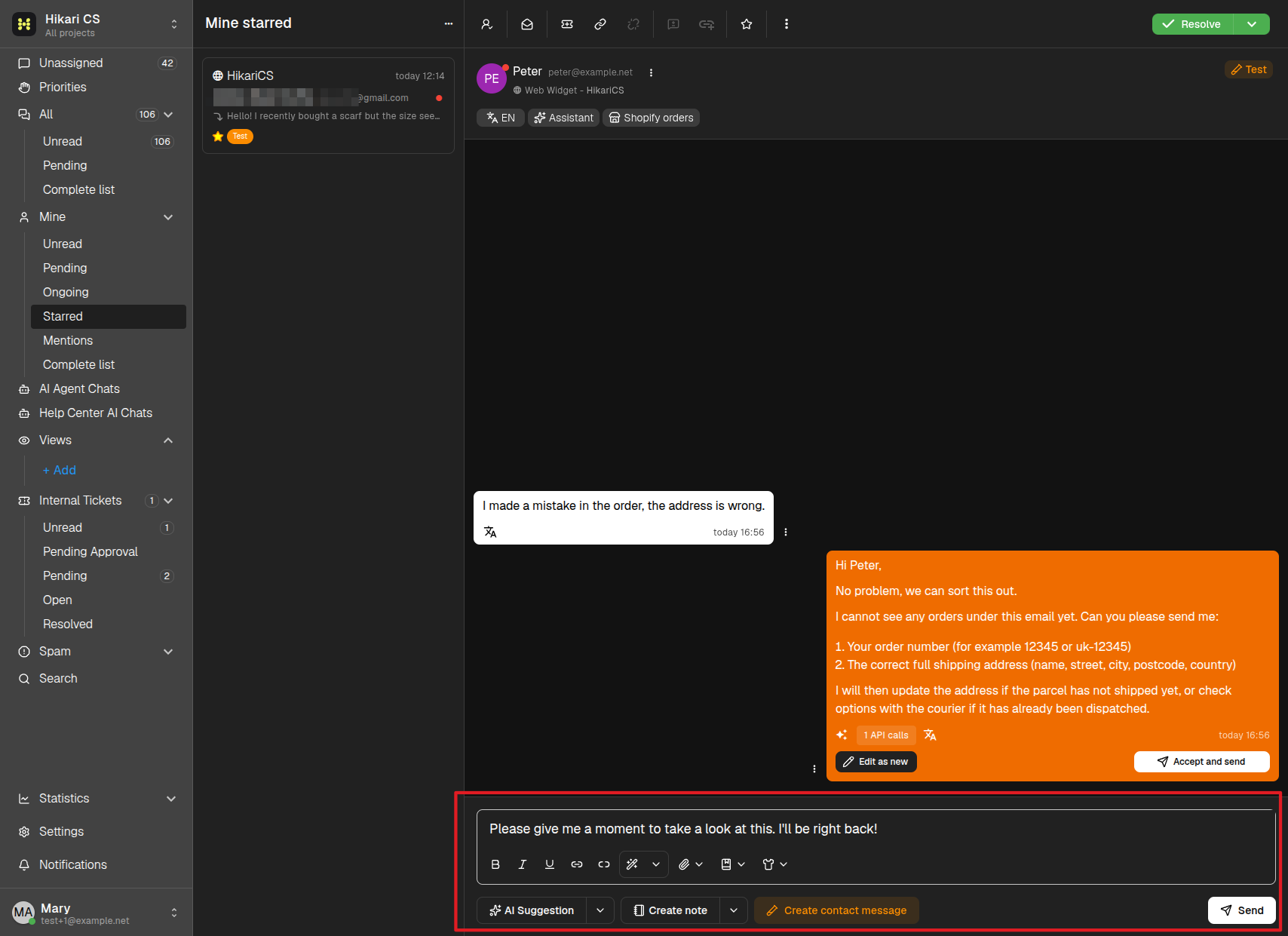Open the Mine starred list options menu
The height and width of the screenshot is (936, 1288).
coord(449,23)
